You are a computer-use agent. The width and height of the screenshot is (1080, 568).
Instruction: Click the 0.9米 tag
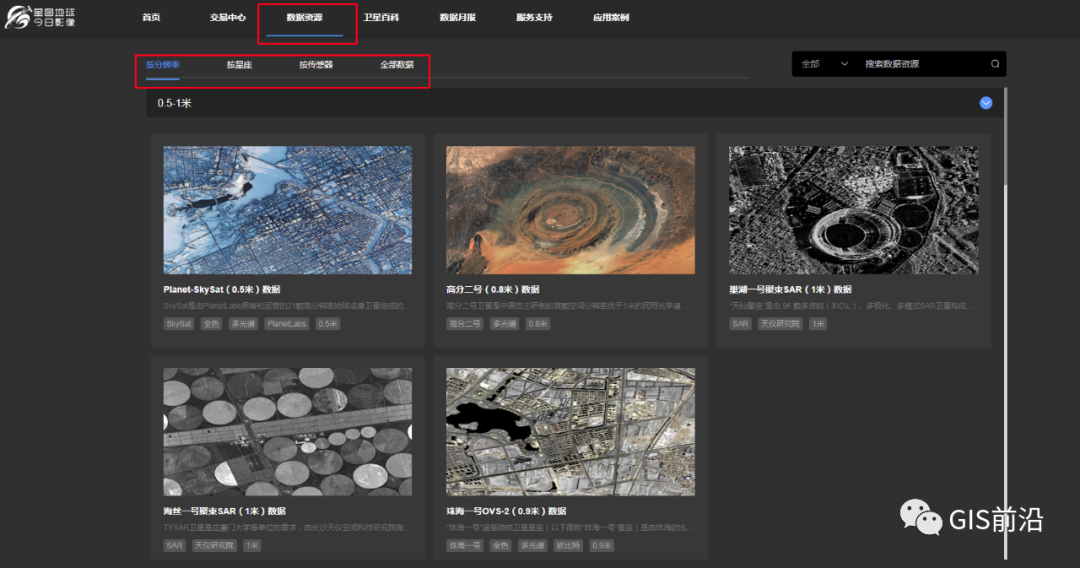601,545
